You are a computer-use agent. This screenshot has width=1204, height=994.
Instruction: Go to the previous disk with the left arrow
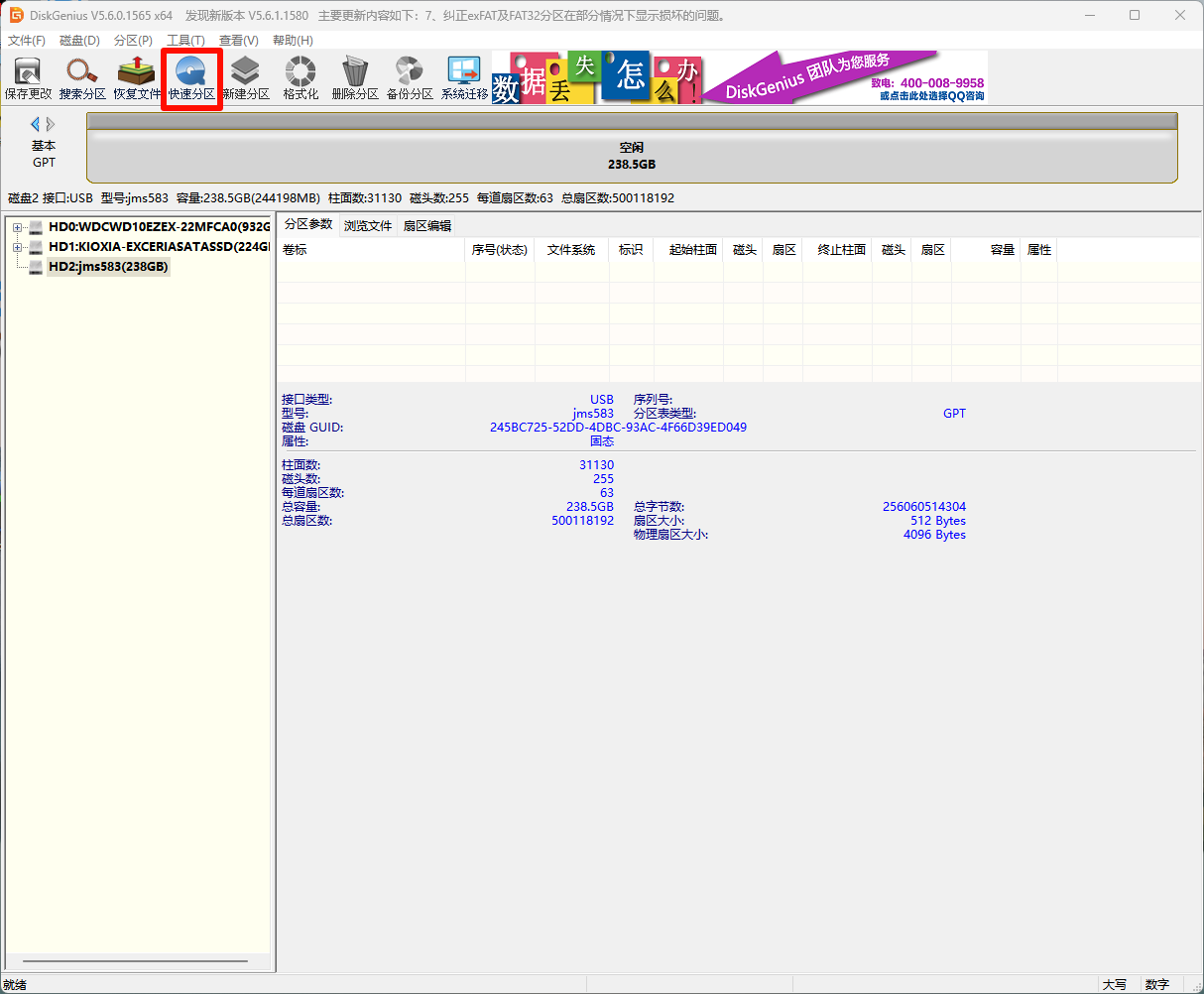point(36,124)
